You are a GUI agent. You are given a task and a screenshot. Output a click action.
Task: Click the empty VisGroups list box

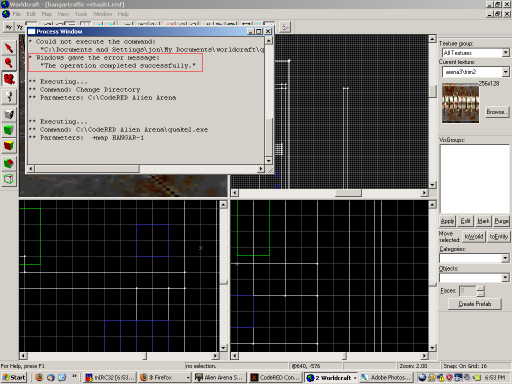(x=475, y=179)
